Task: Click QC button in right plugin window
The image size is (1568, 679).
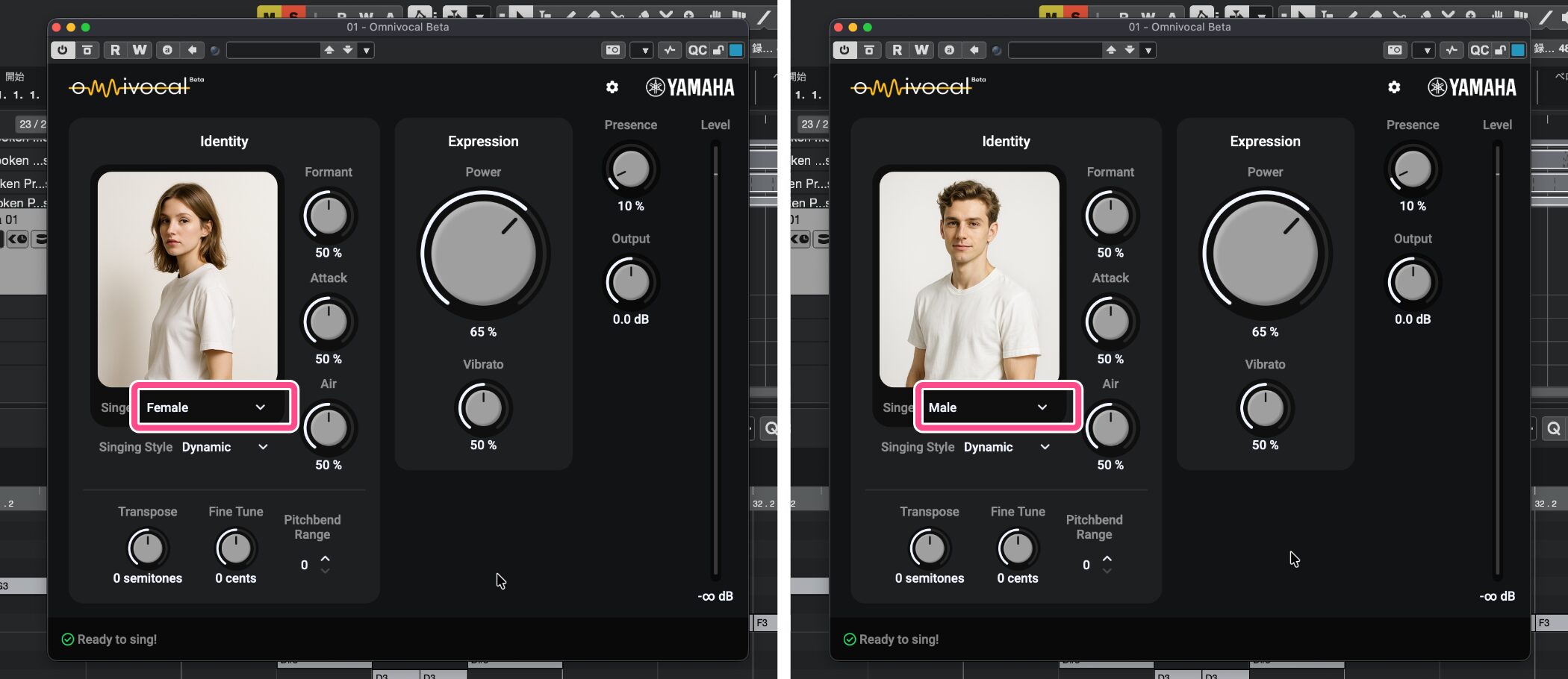Action: tap(1478, 50)
